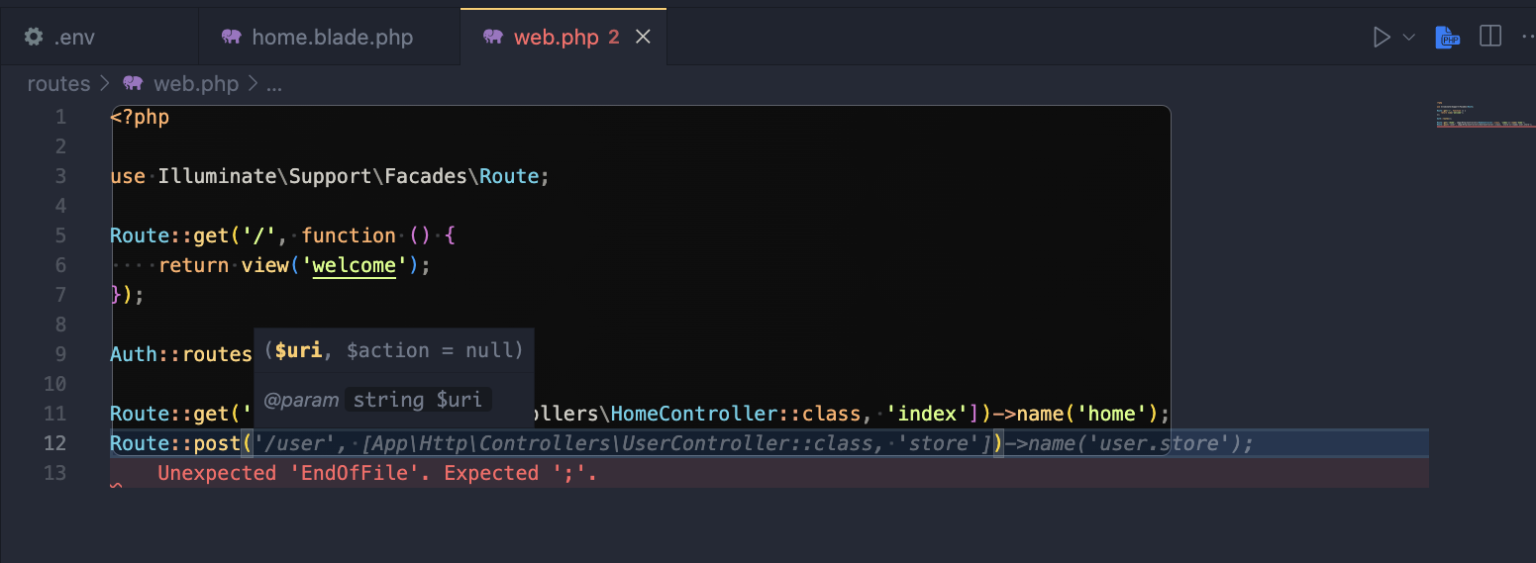The image size is (1536, 563).
Task: Click line number 5 in gutter
Action: click(x=61, y=235)
